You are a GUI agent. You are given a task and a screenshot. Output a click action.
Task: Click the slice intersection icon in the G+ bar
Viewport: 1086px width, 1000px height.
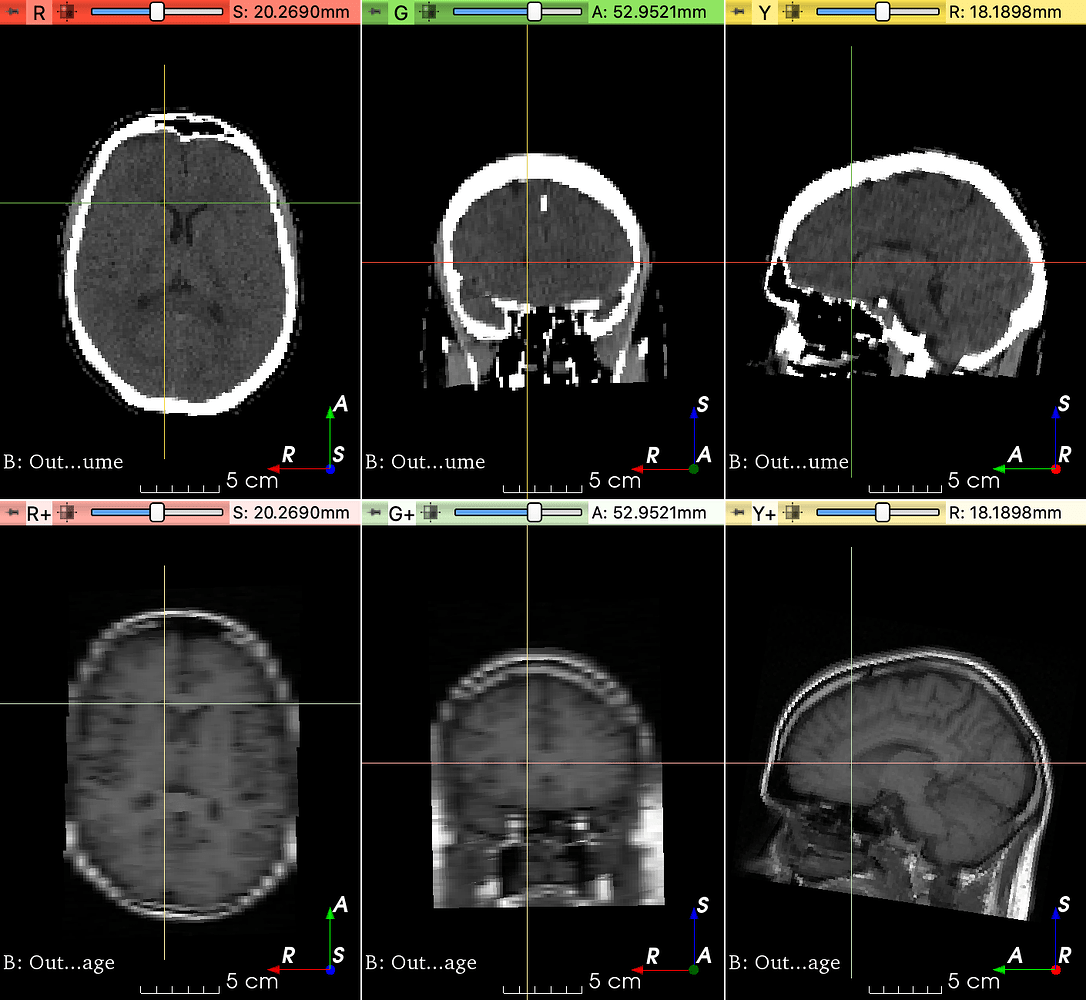click(x=429, y=512)
